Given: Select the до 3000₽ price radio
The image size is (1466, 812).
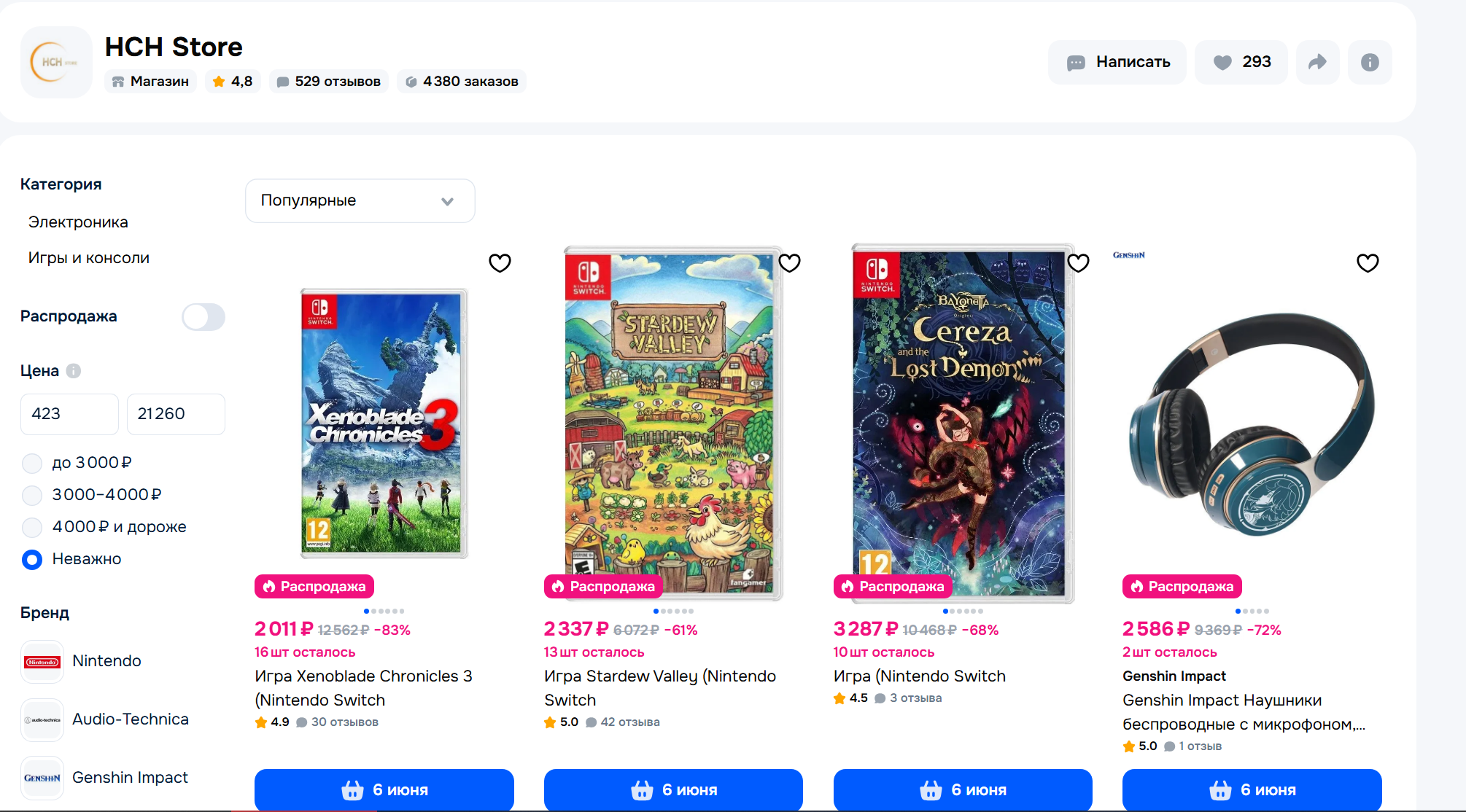Looking at the screenshot, I should pyautogui.click(x=32, y=463).
